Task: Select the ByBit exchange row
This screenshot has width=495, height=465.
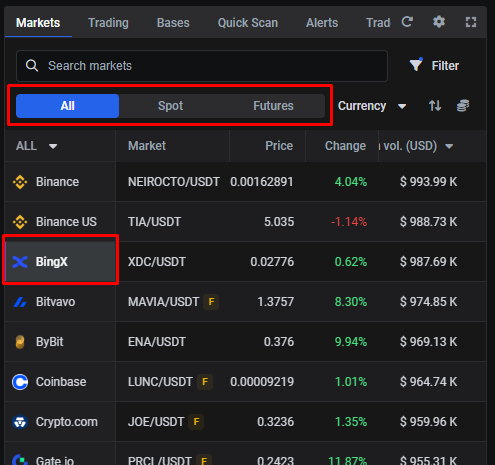Action: [60, 342]
